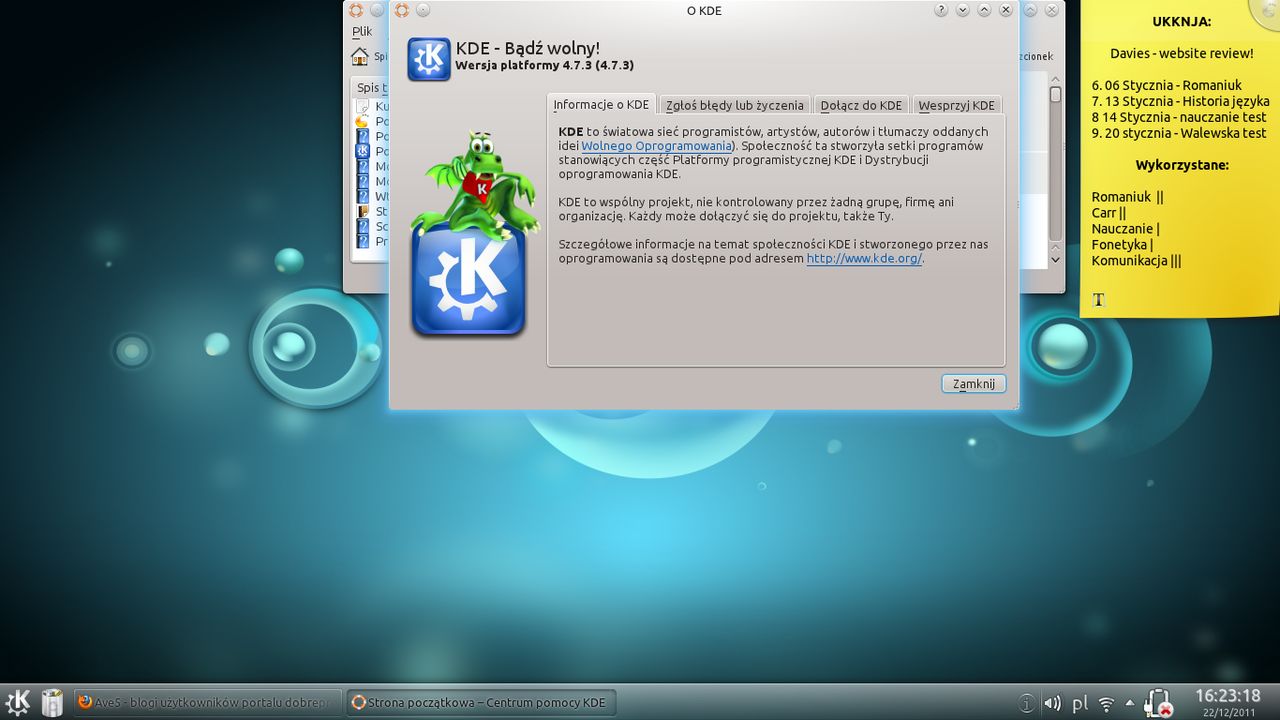Open the 'Dołącz do KDE' tab
This screenshot has height=720, width=1280.
tap(861, 105)
